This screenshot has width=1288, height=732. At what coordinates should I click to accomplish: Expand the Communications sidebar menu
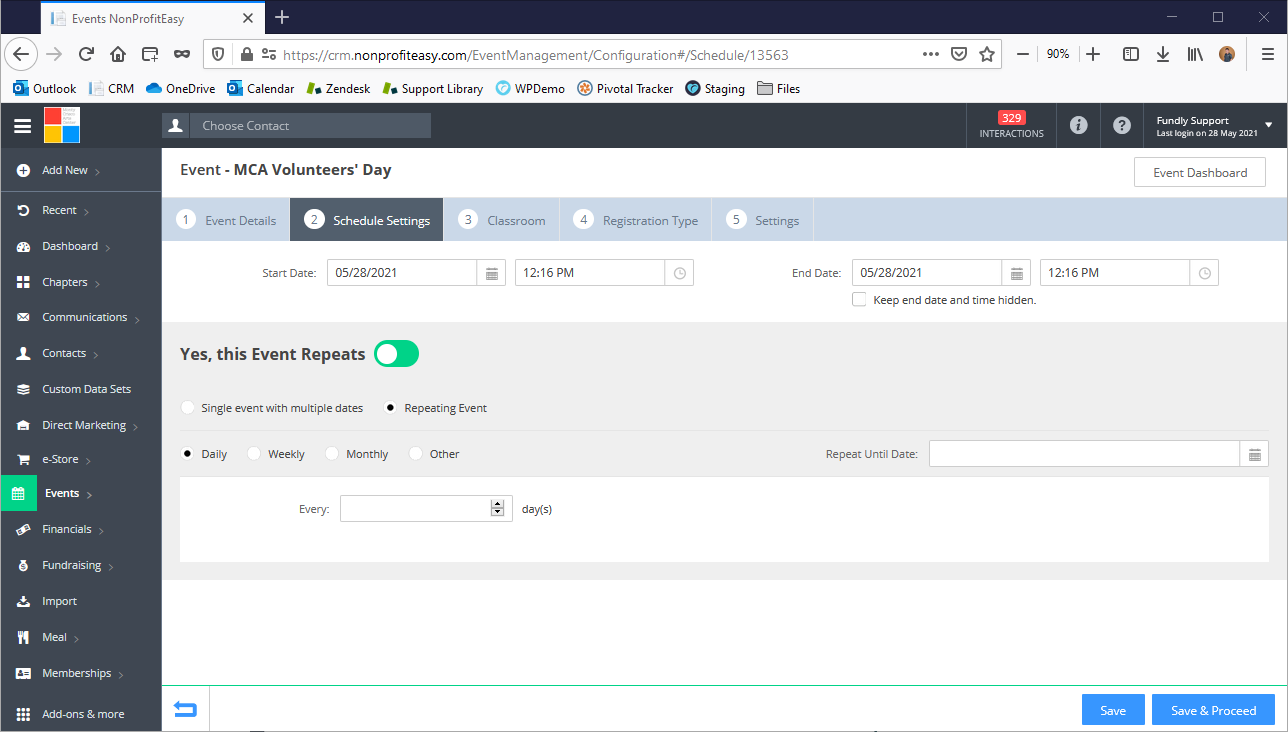pos(84,318)
